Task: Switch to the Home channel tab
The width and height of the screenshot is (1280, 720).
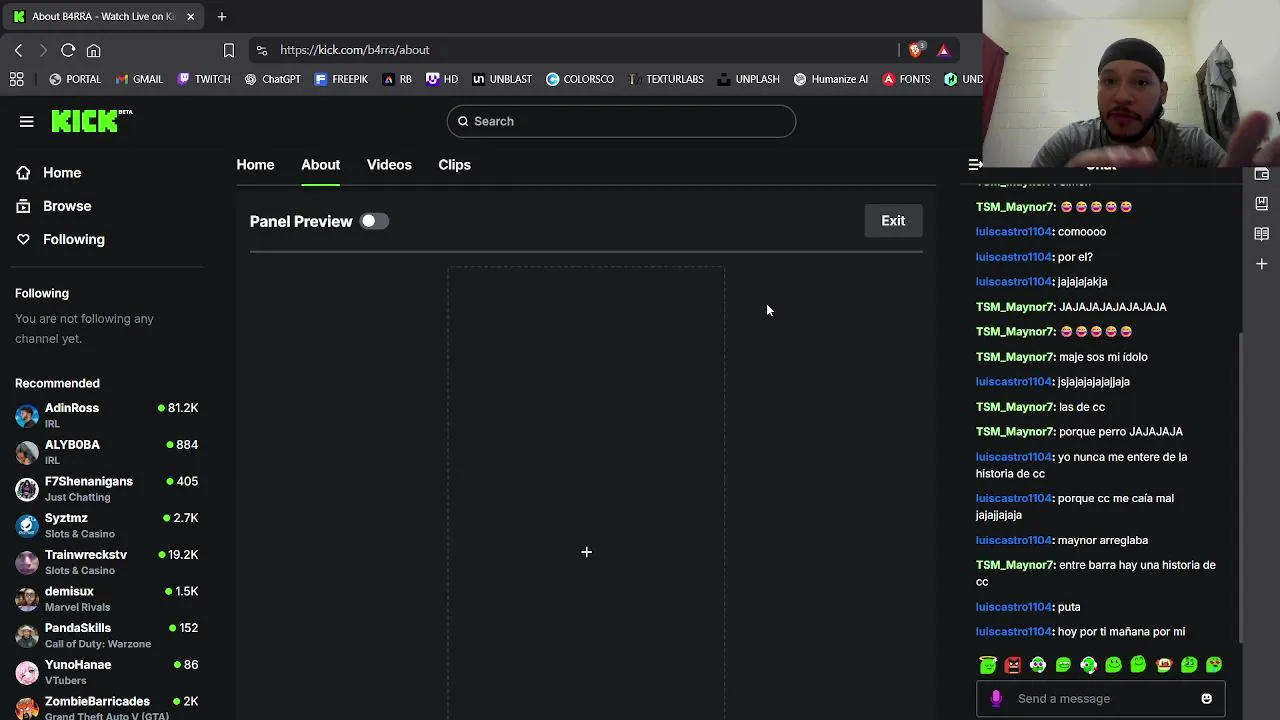Action: coord(255,165)
